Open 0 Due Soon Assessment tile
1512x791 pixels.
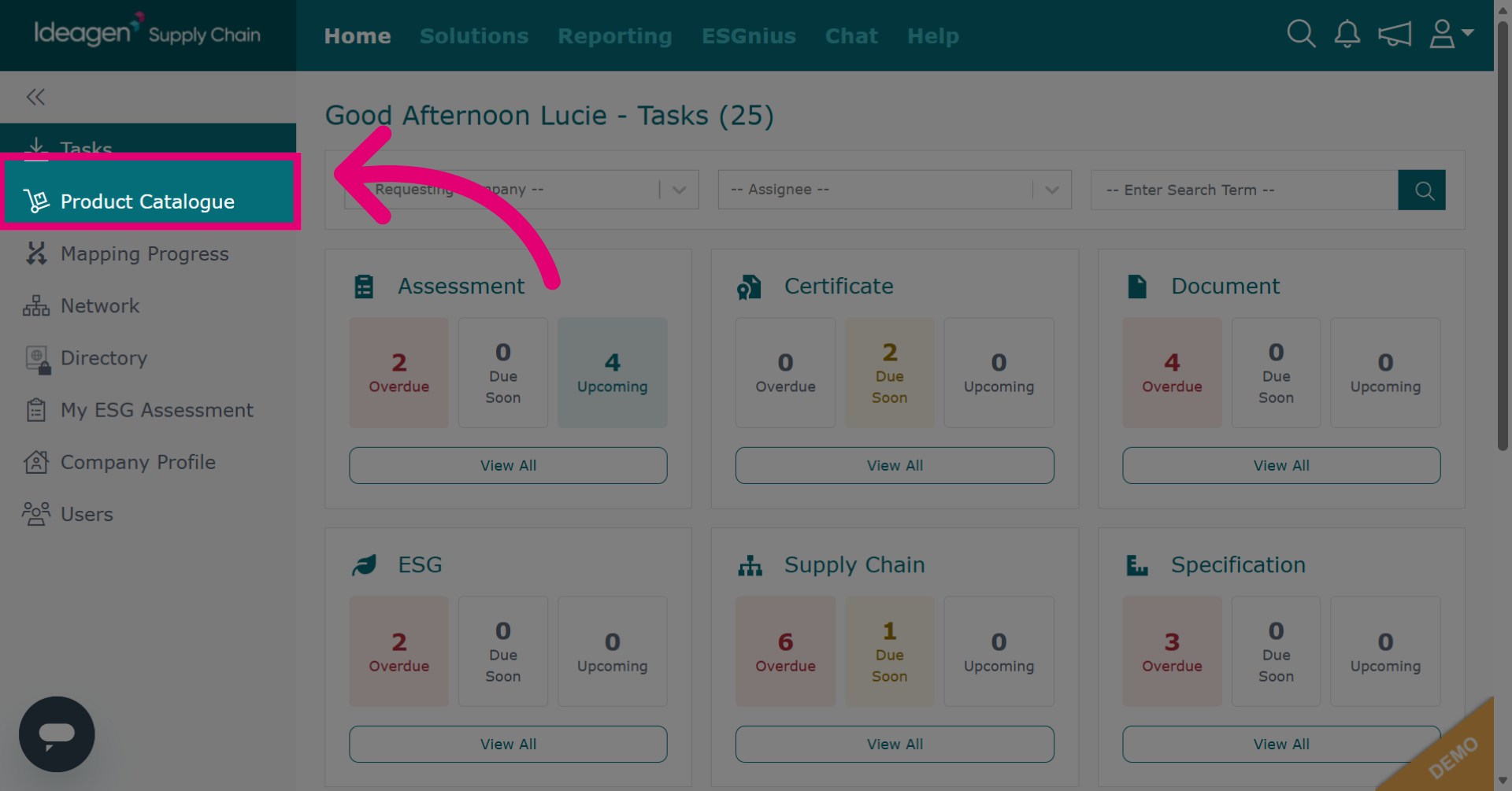[503, 372]
